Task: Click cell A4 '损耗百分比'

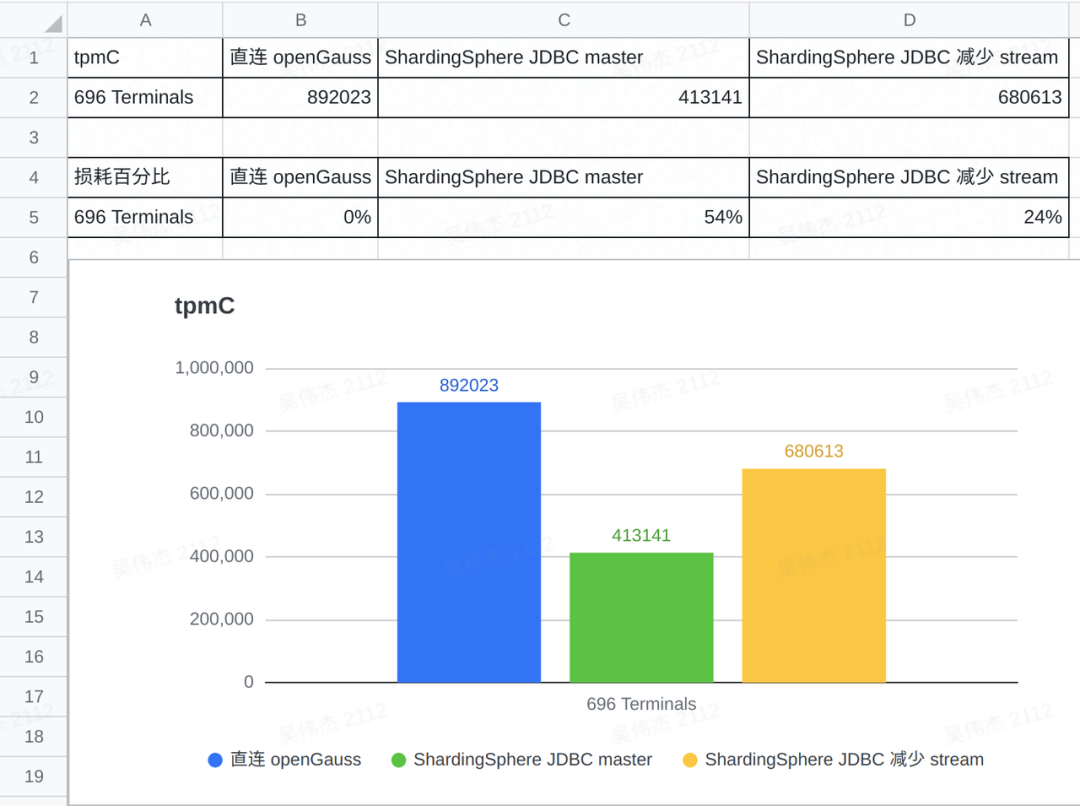Action: coord(145,177)
